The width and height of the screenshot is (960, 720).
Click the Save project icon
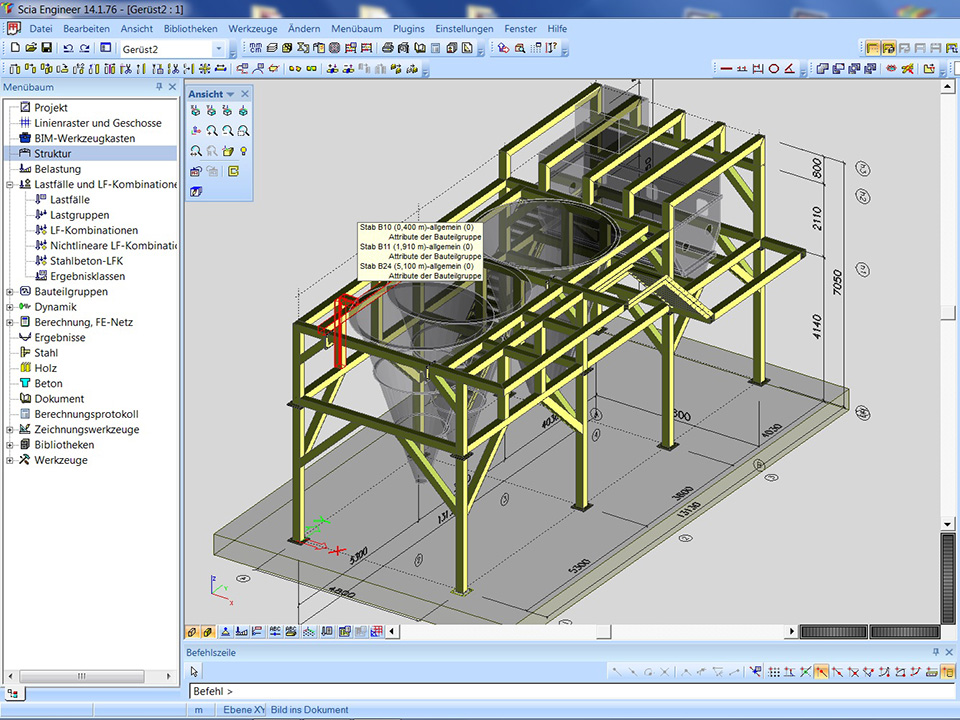[x=47, y=48]
